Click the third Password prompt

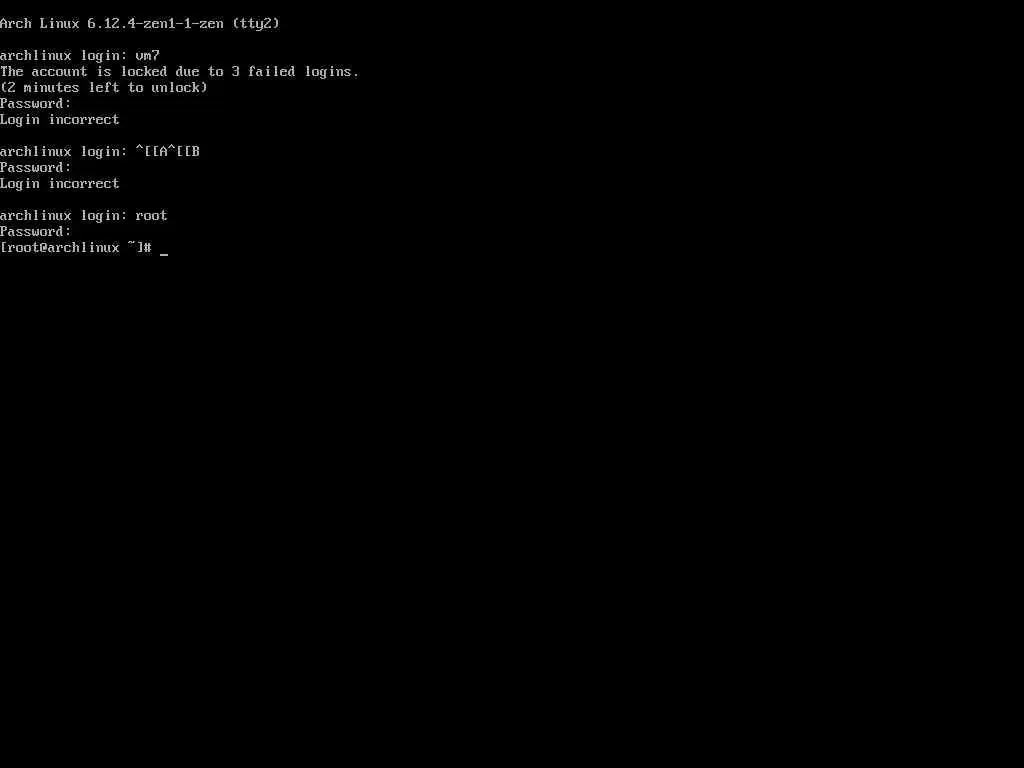coord(35,232)
